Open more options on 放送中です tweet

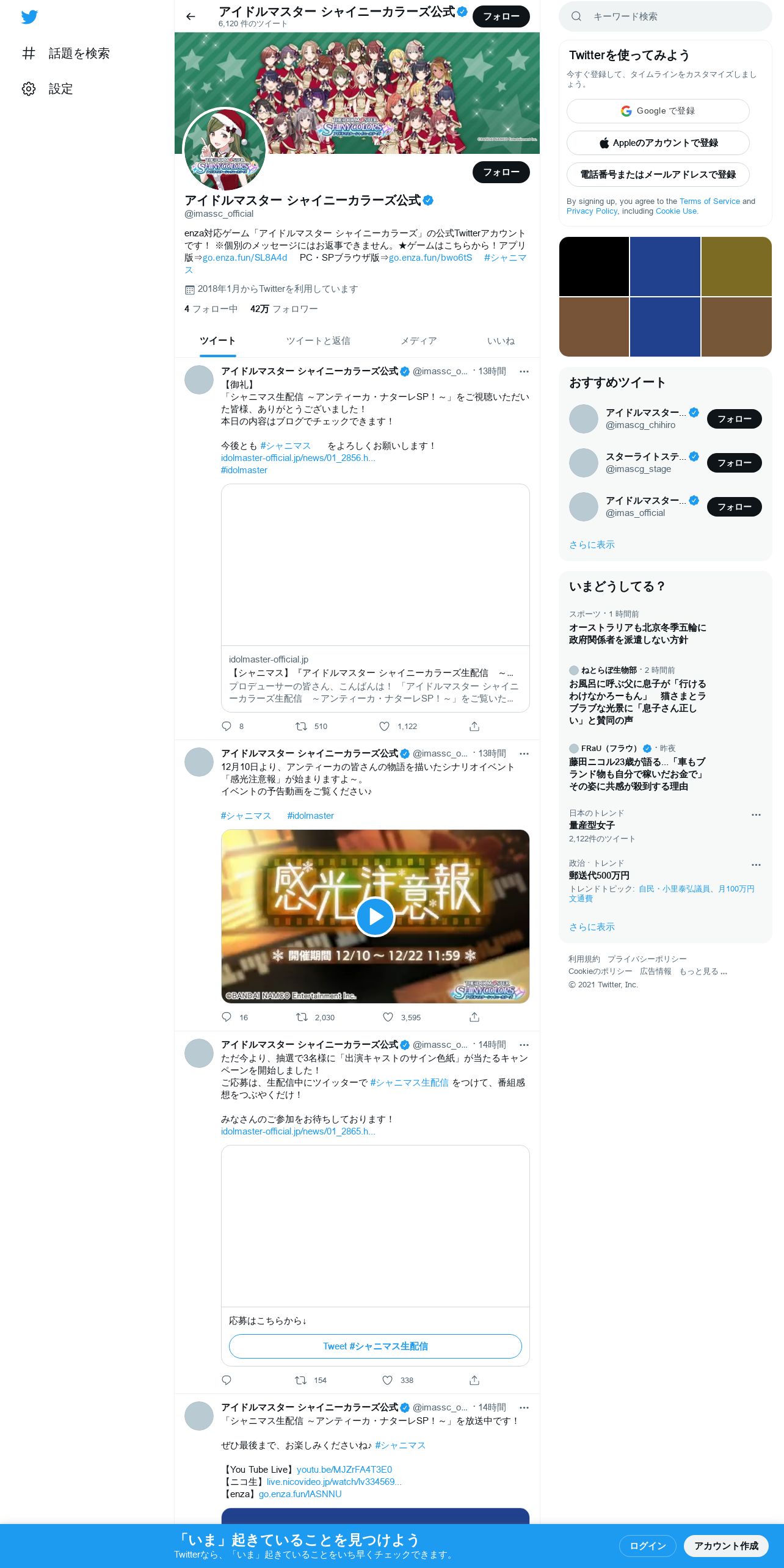coord(524,1407)
